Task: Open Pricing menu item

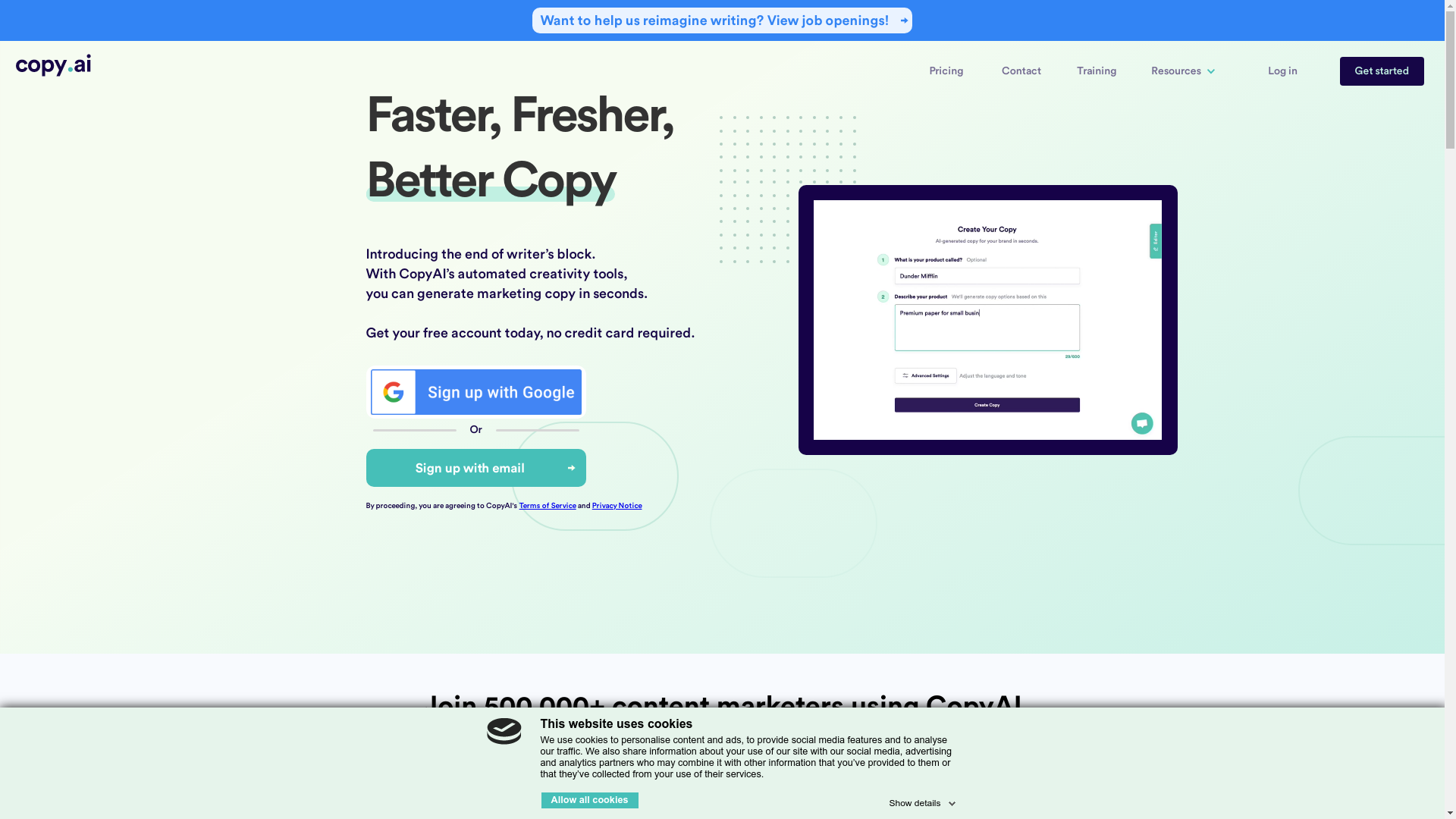Action: (946, 71)
